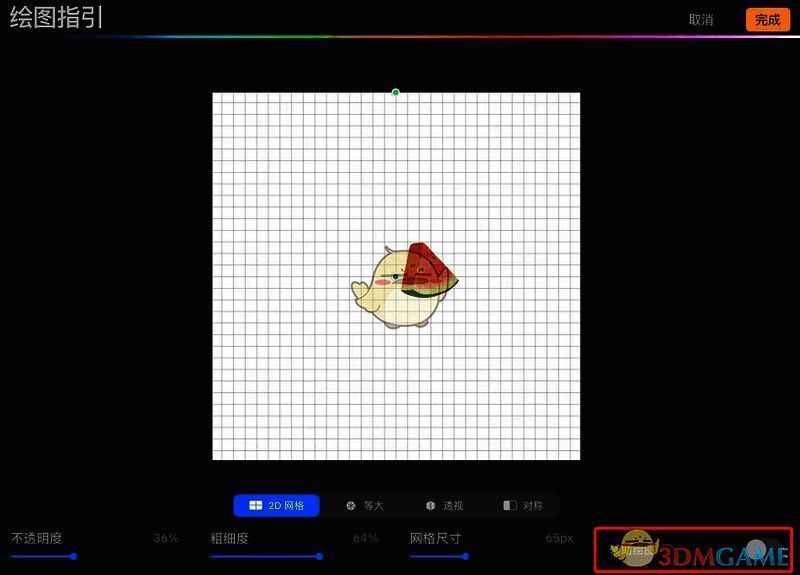Viewport: 800px width, 575px height.
Task: Click the 2D grid icon in the active tab
Action: point(256,505)
